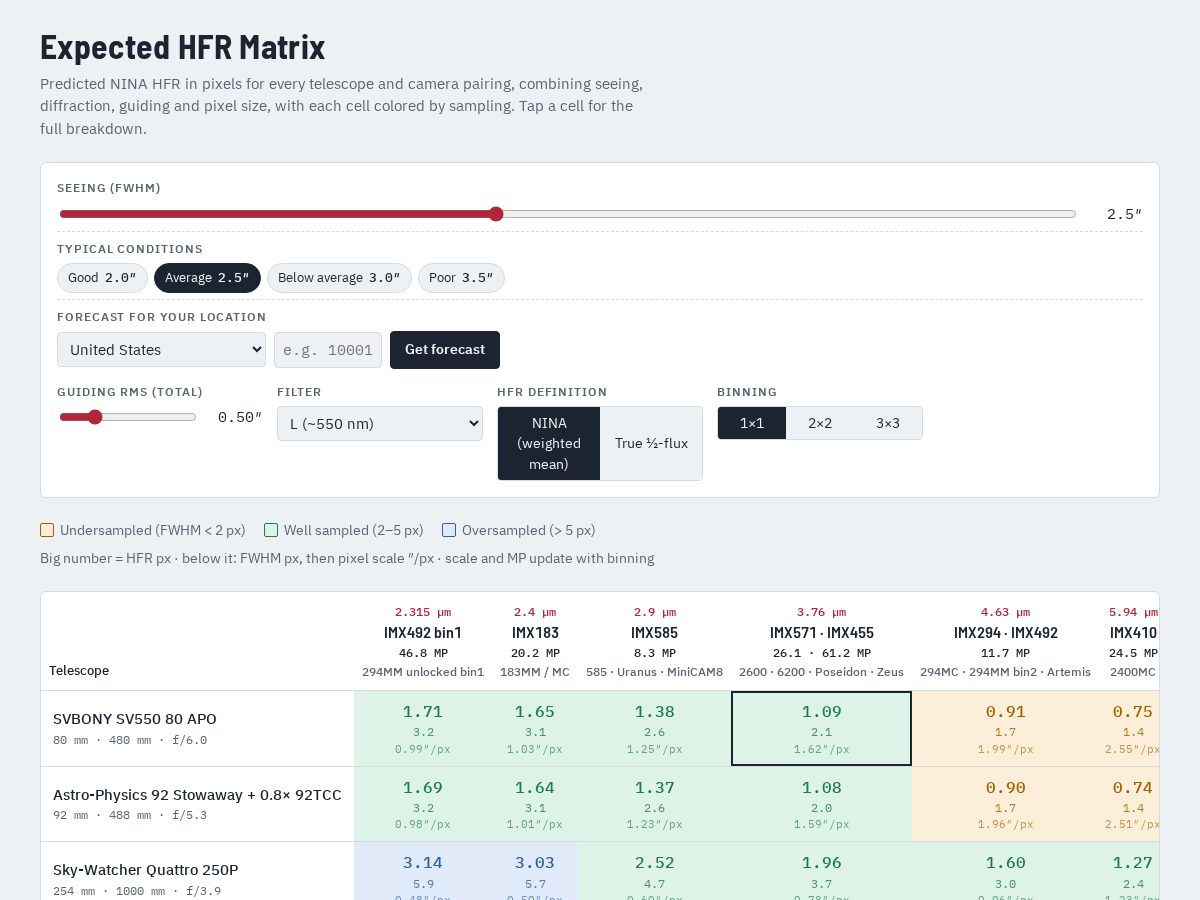Image resolution: width=1200 pixels, height=900 pixels.
Task: Open Quattro 250P cell showing 3.14
Action: point(423,871)
